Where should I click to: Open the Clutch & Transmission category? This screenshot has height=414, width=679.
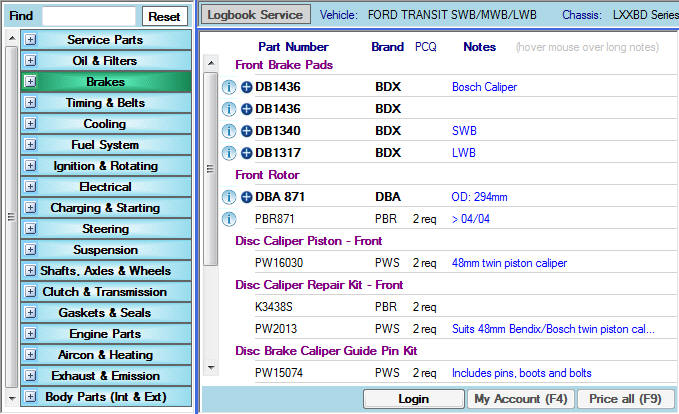(105, 292)
